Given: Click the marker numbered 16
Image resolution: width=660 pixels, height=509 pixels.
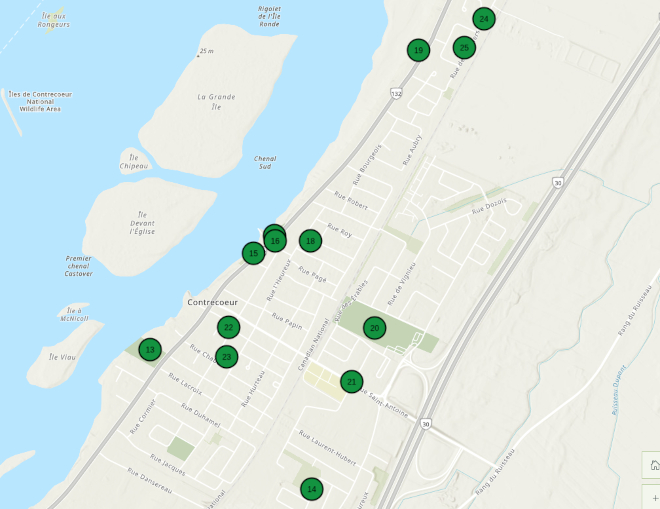Looking at the screenshot, I should 276,242.
